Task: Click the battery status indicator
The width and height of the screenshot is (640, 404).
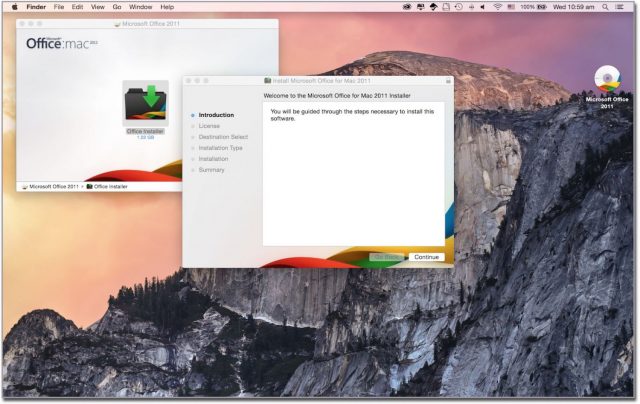Action: [x=533, y=7]
